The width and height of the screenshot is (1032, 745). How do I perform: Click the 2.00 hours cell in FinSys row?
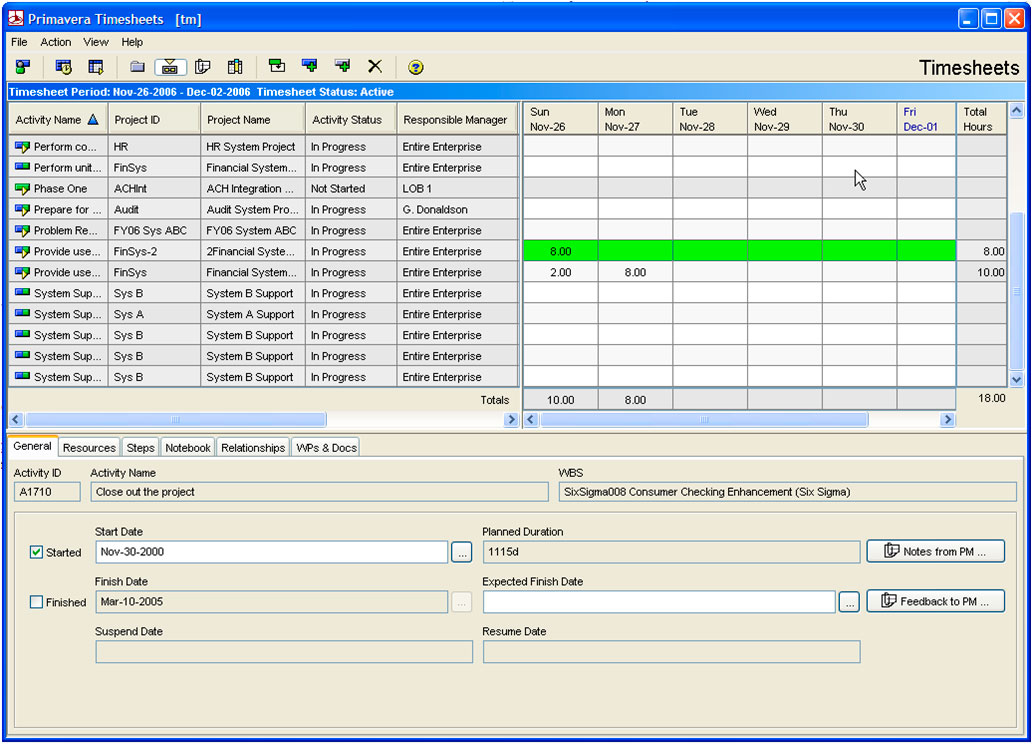point(561,272)
